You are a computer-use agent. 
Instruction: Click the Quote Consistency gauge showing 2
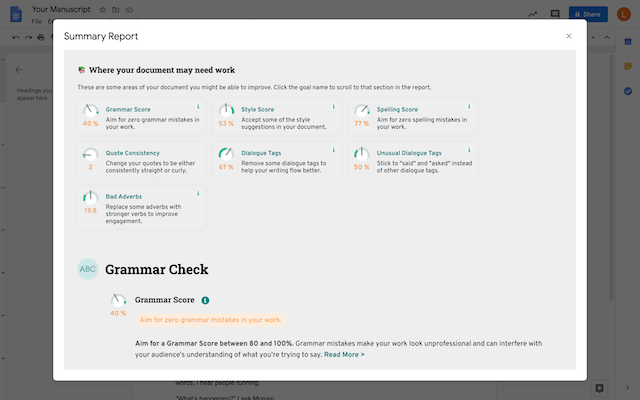pyautogui.click(x=91, y=158)
